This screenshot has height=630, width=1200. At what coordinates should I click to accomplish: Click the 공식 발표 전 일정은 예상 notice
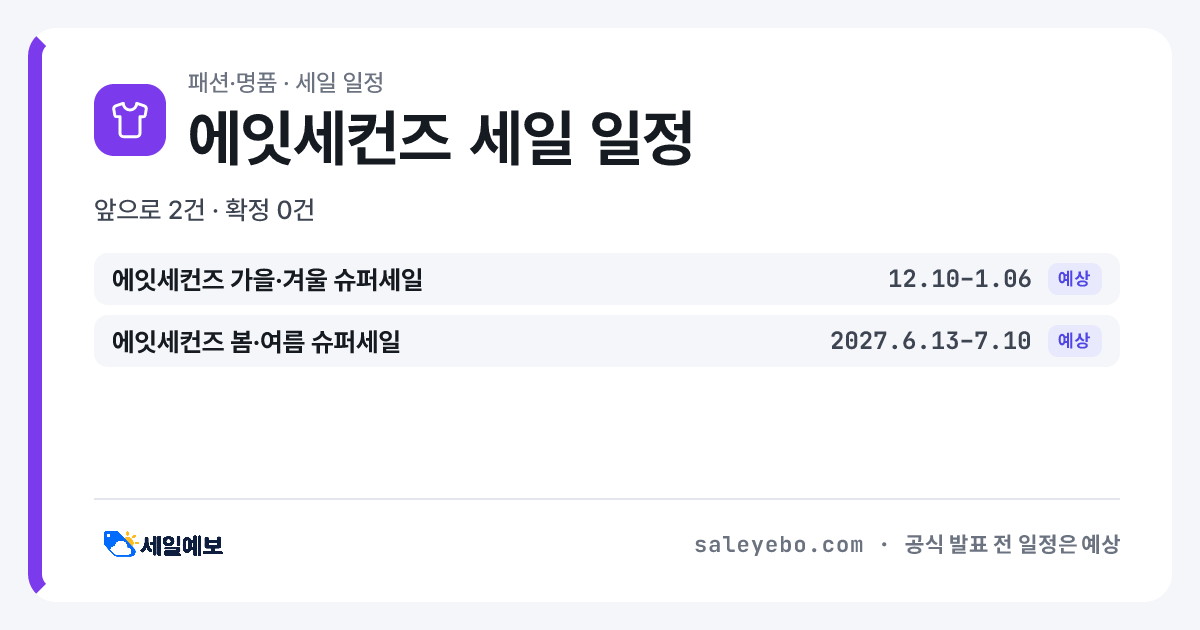coord(1012,545)
